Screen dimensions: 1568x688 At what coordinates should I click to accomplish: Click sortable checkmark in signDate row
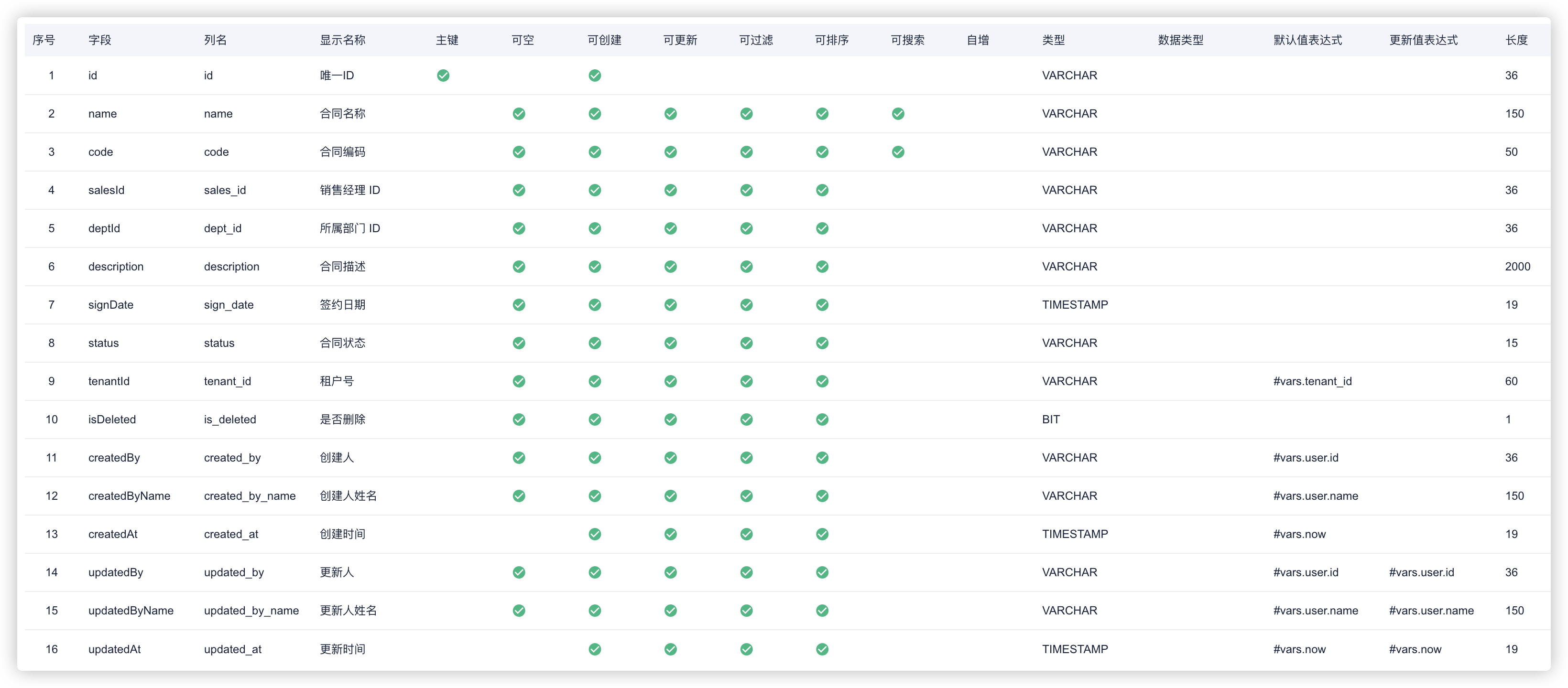[822, 305]
